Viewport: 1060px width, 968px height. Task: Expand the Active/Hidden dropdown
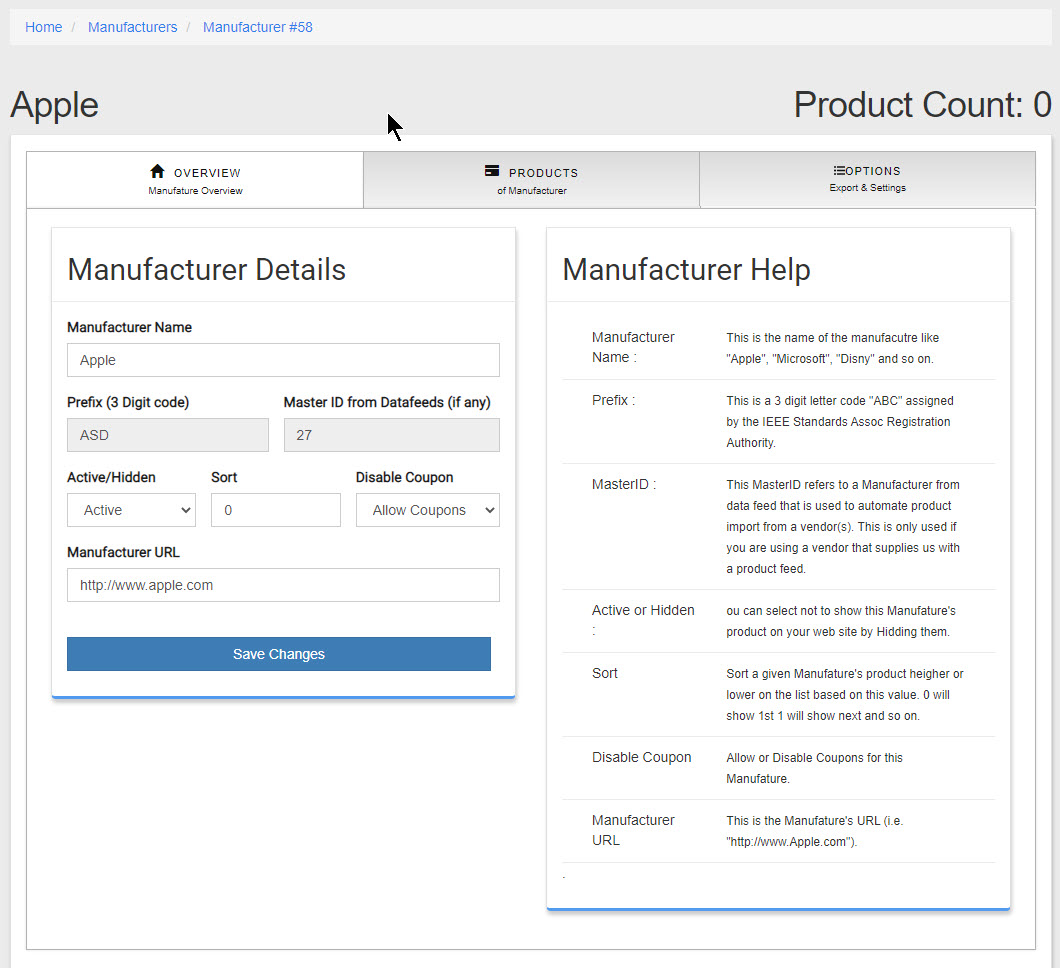click(131, 510)
